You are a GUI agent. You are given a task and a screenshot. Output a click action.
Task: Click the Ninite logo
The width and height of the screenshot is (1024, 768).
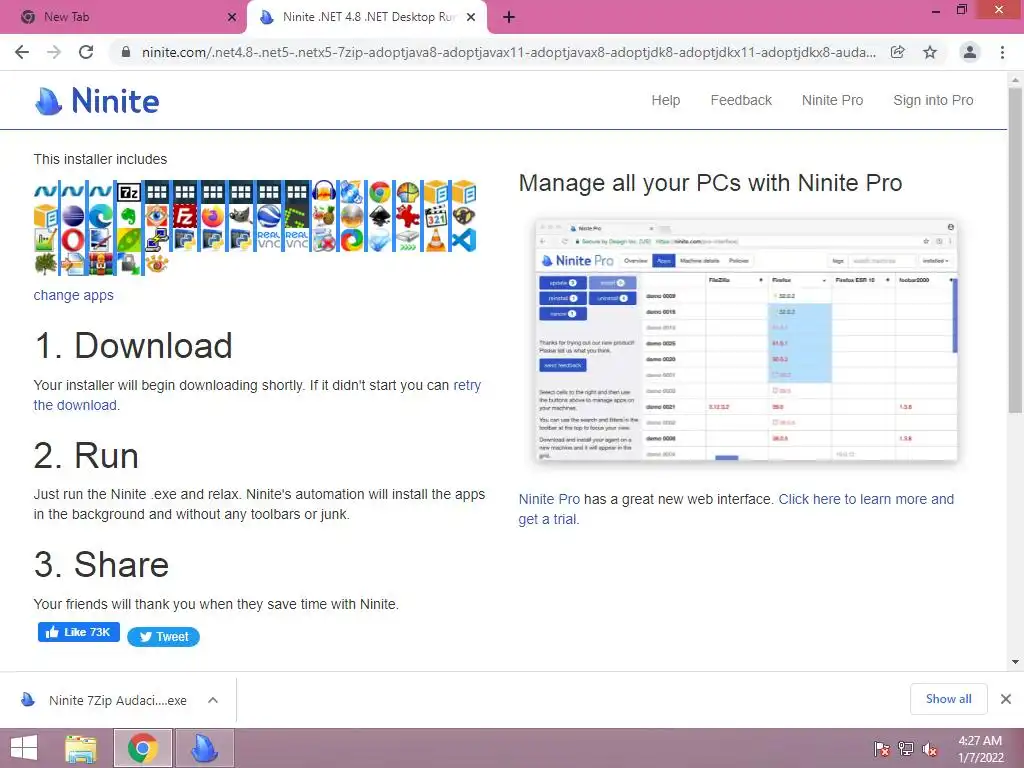[97, 101]
